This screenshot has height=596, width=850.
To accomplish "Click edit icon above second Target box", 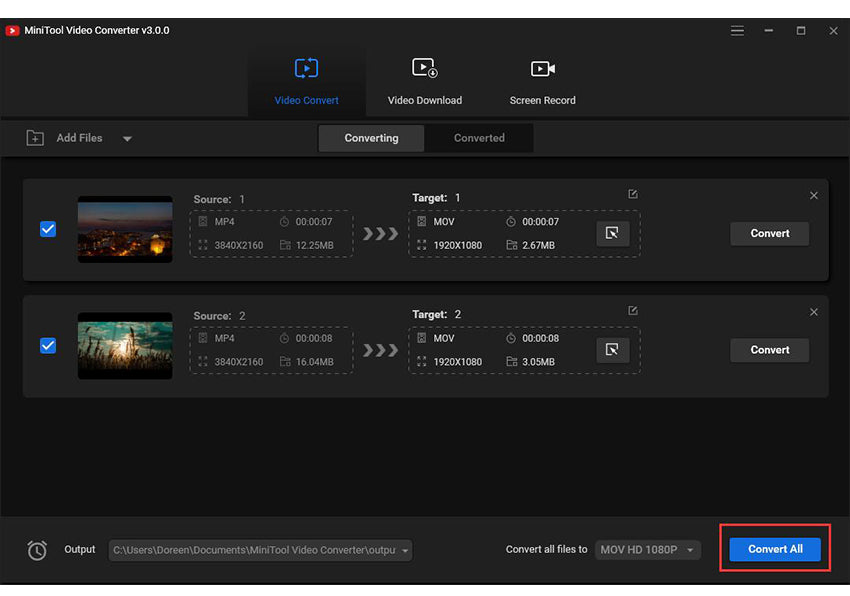I will coord(632,312).
